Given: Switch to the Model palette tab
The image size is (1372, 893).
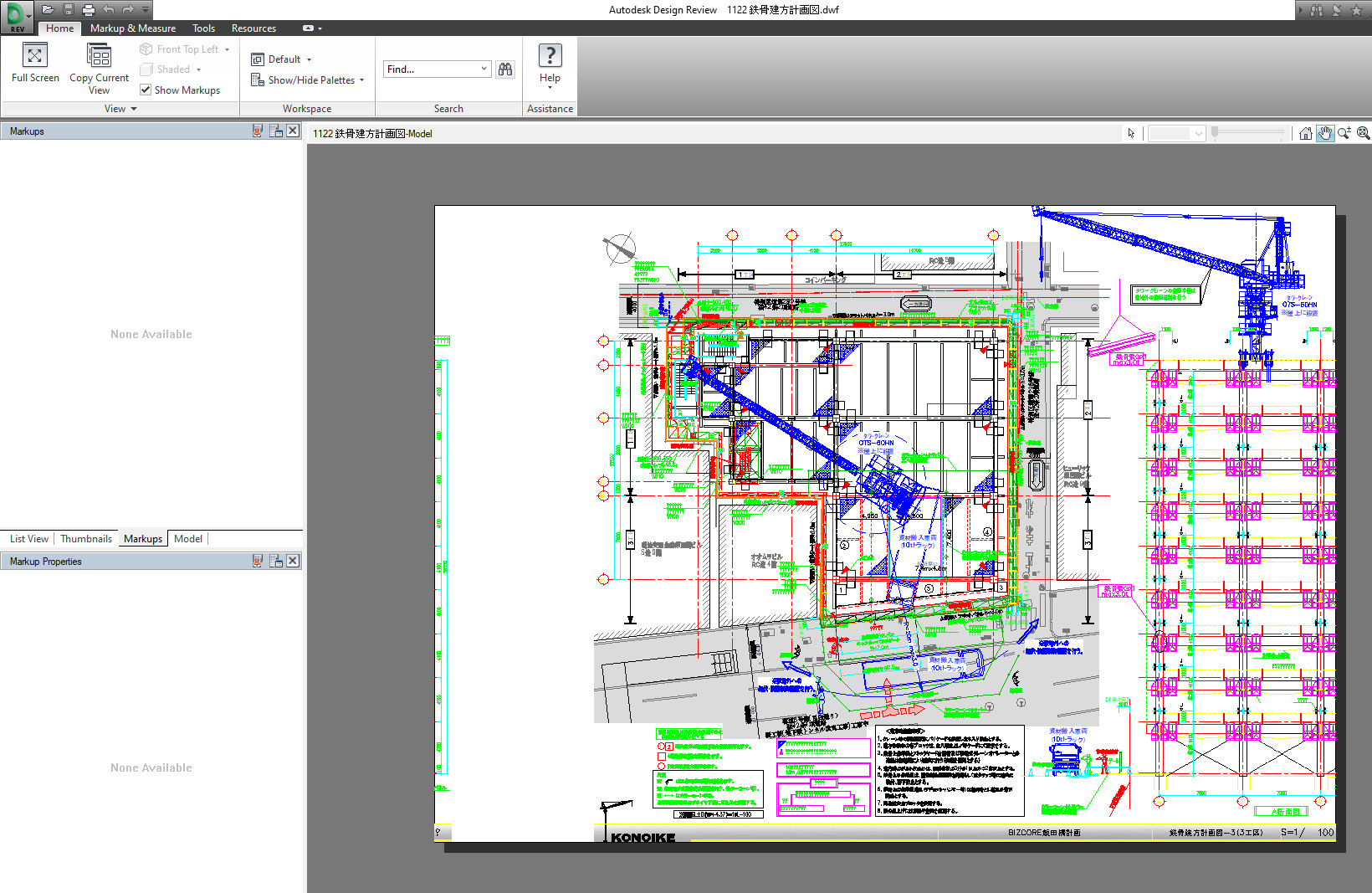Looking at the screenshot, I should point(188,539).
